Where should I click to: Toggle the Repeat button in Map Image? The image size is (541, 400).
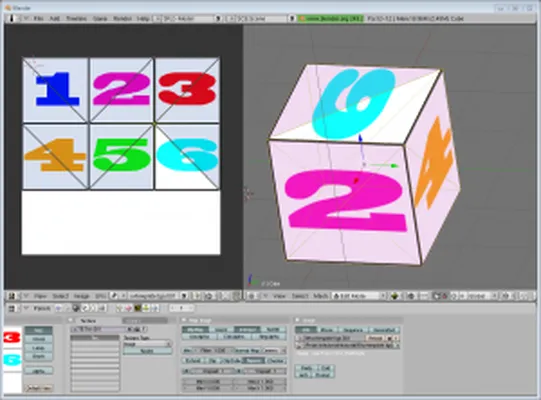[x=254, y=361]
